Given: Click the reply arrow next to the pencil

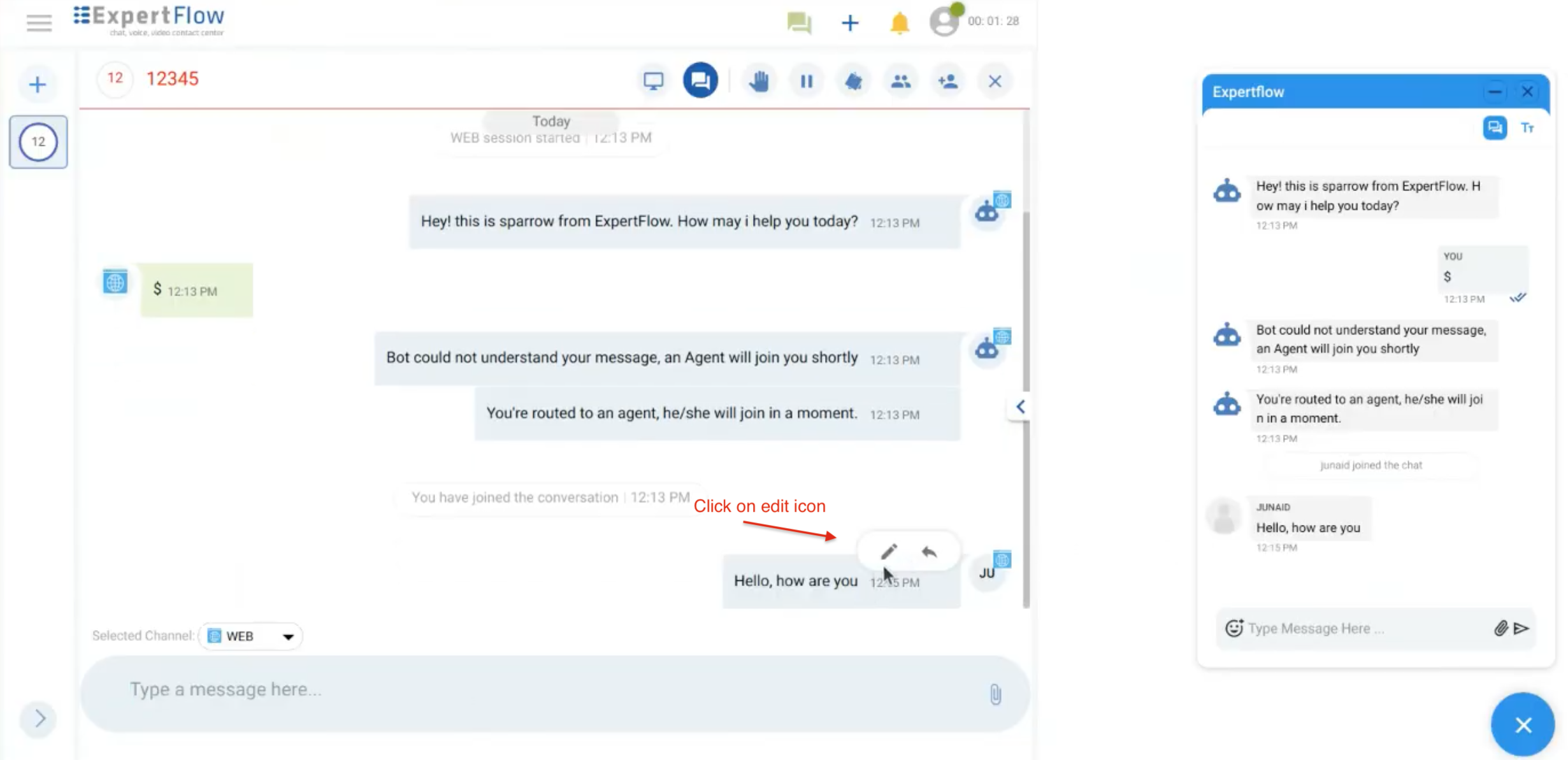Looking at the screenshot, I should [929, 550].
